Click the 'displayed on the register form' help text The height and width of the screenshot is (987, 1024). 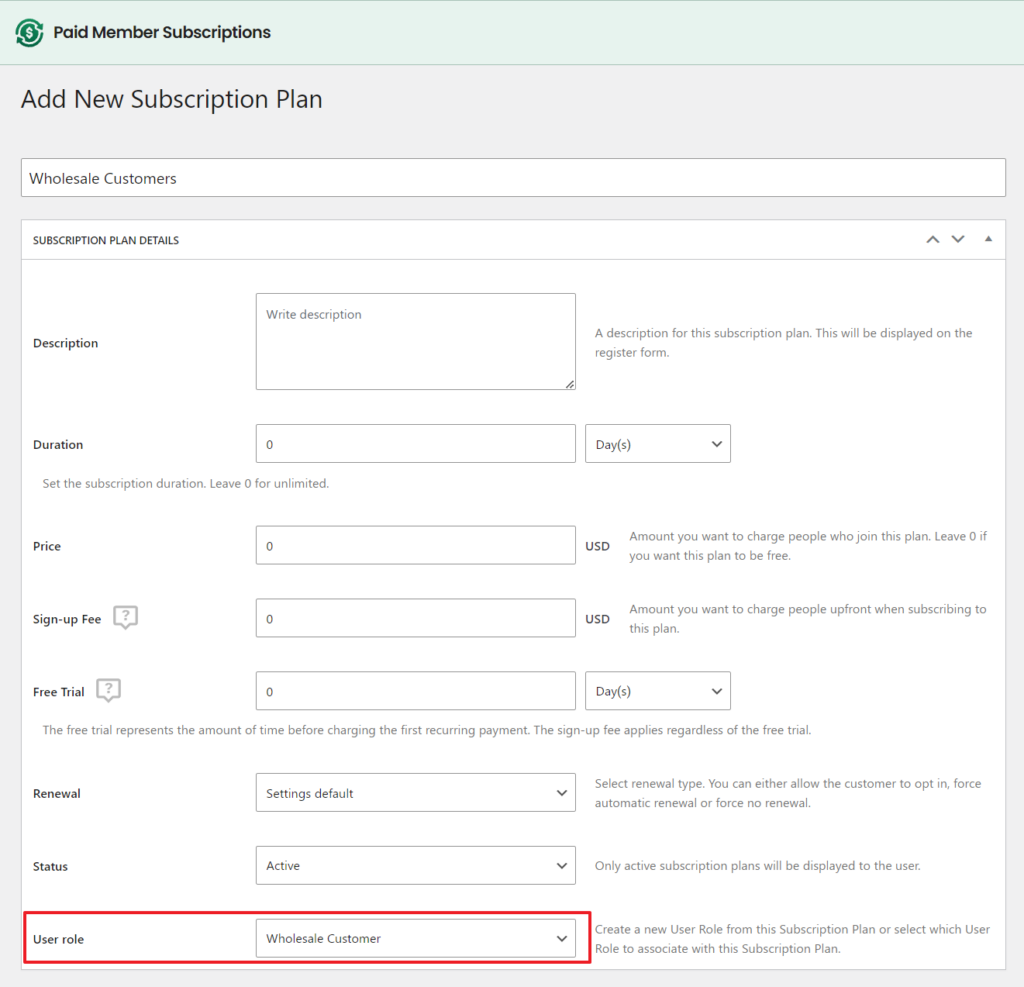click(x=784, y=342)
